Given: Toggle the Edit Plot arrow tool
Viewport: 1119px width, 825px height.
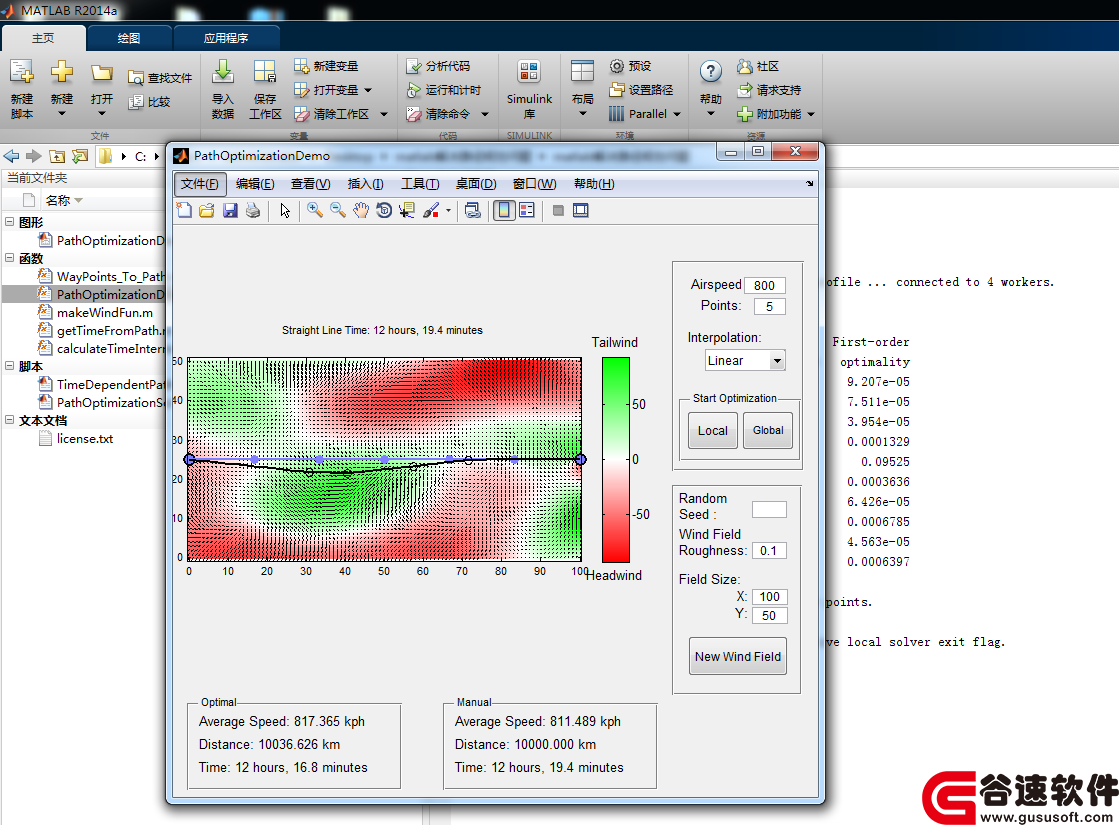Looking at the screenshot, I should point(285,211).
